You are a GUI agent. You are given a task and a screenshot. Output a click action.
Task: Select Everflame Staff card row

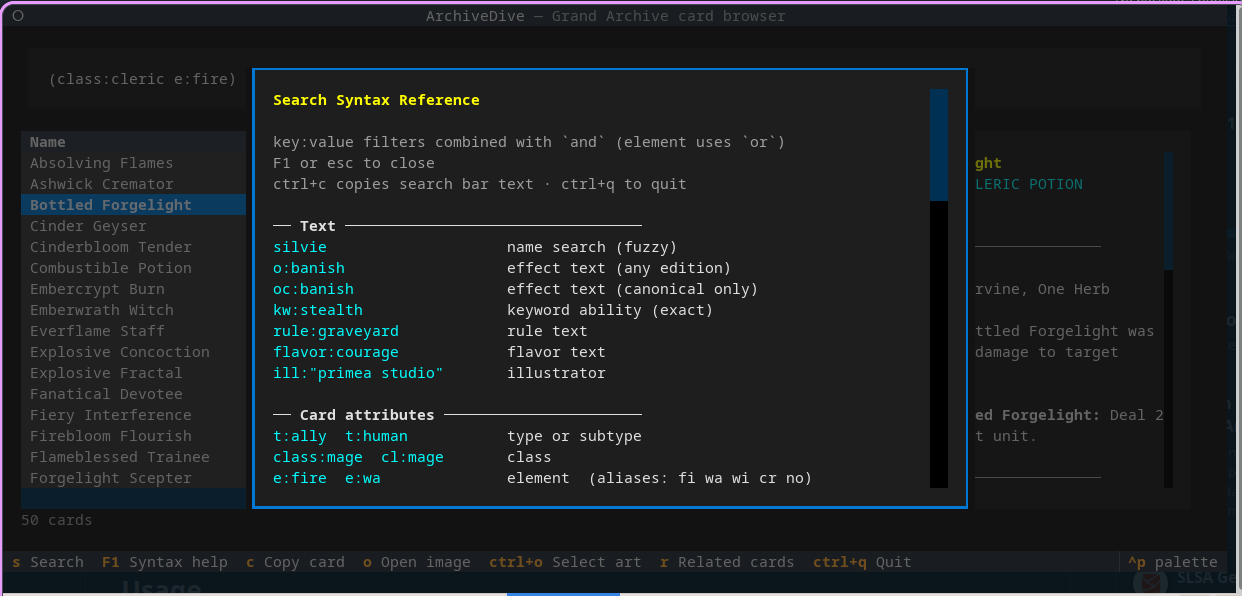click(x=133, y=331)
